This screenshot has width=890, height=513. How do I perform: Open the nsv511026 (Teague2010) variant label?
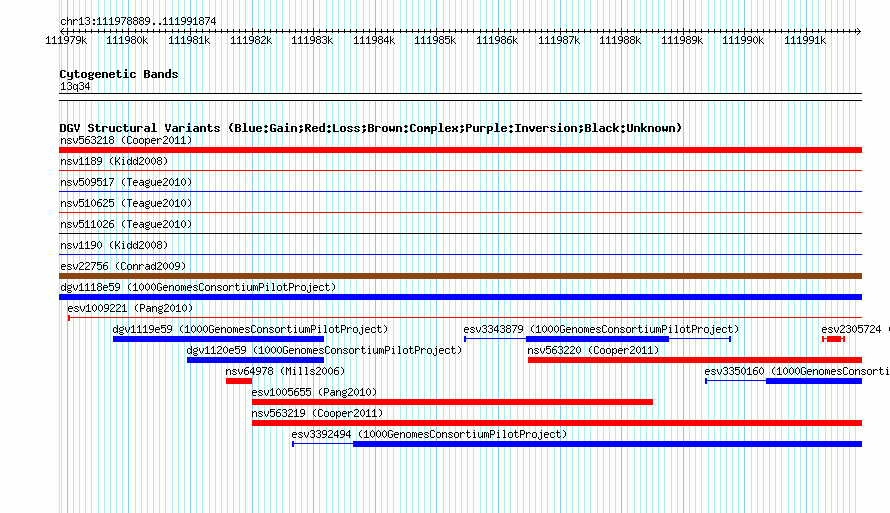(x=126, y=224)
